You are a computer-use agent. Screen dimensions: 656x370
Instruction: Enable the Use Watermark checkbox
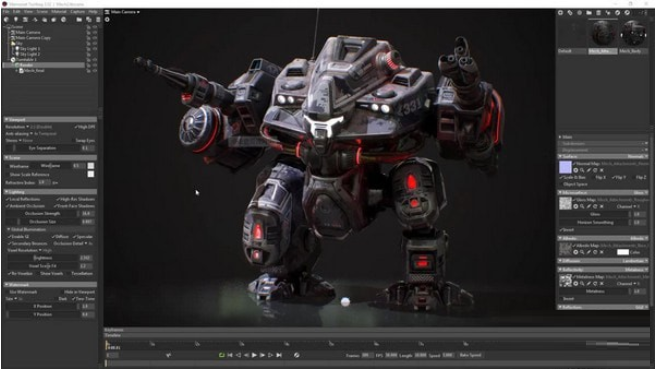coord(7,292)
